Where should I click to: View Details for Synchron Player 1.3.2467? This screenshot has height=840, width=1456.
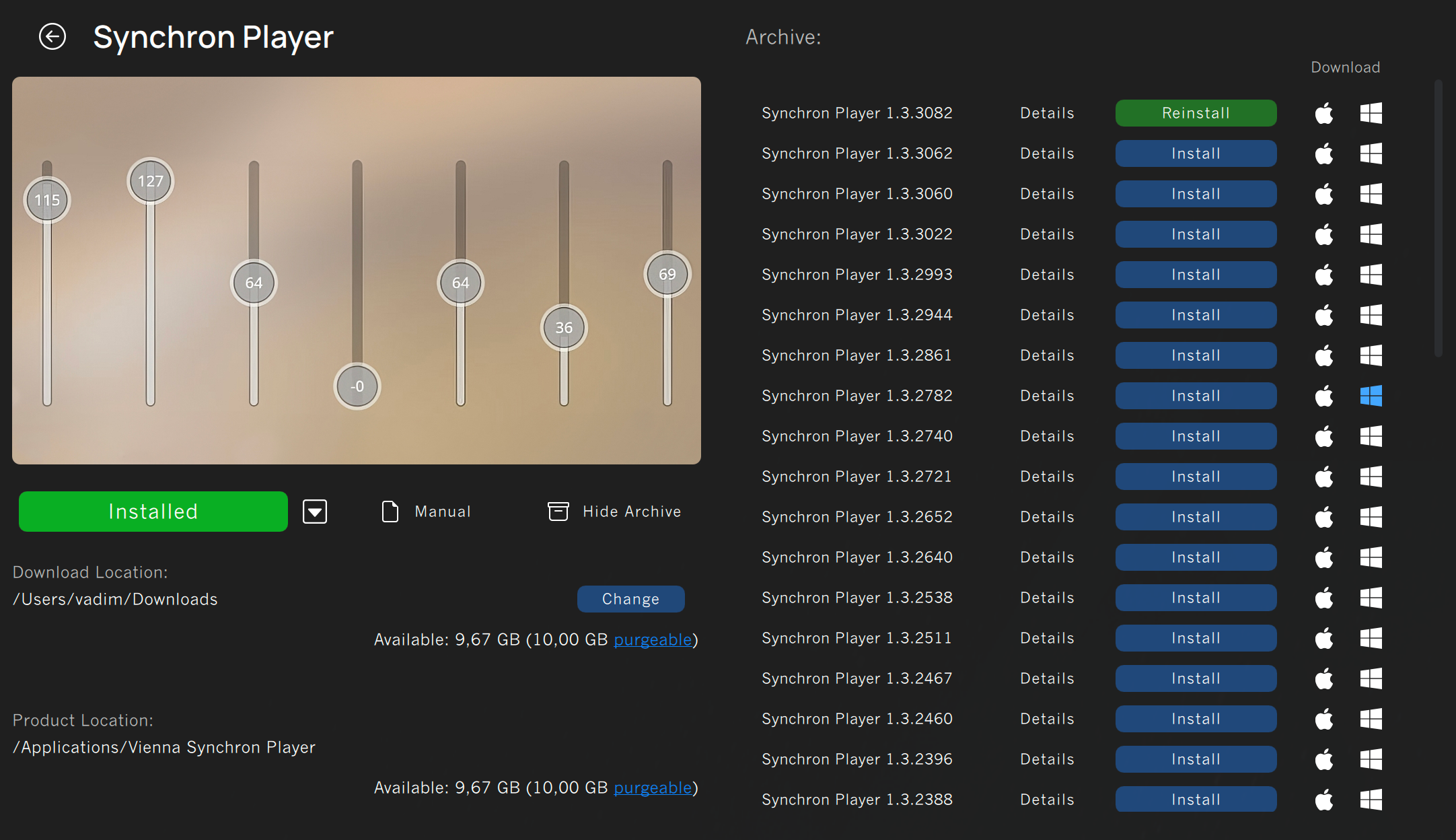1047,678
